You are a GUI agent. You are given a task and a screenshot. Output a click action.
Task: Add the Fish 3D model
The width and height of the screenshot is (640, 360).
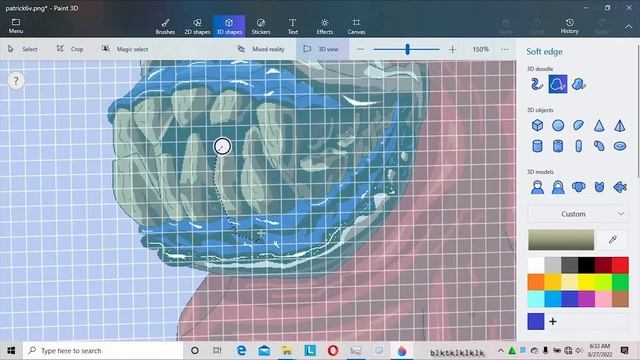pyautogui.click(x=620, y=187)
